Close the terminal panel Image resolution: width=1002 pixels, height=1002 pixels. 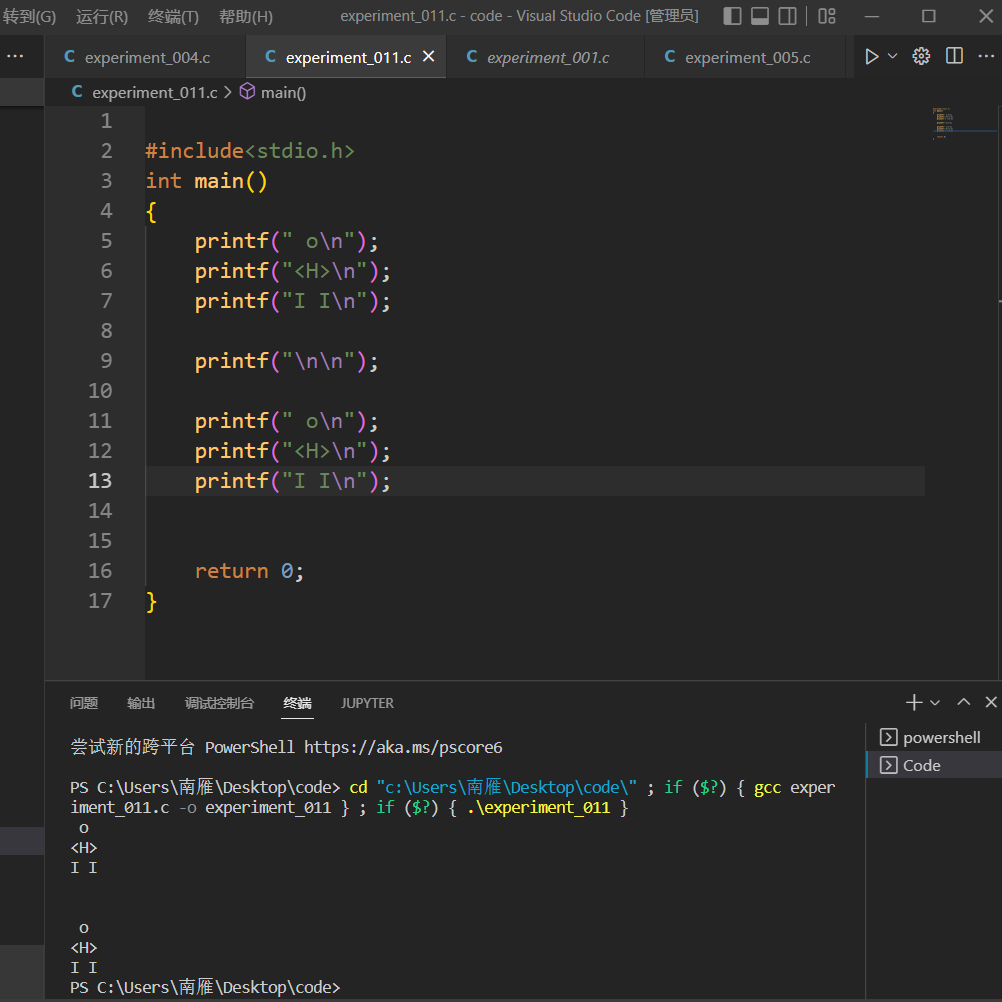click(x=991, y=703)
